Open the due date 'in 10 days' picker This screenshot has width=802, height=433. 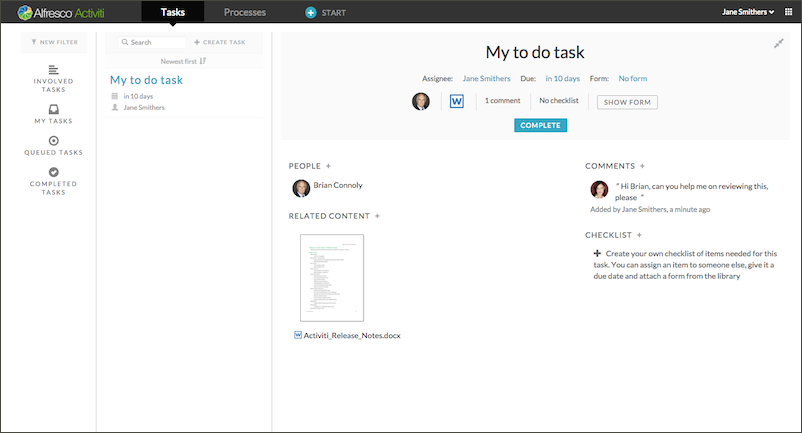[x=563, y=78]
